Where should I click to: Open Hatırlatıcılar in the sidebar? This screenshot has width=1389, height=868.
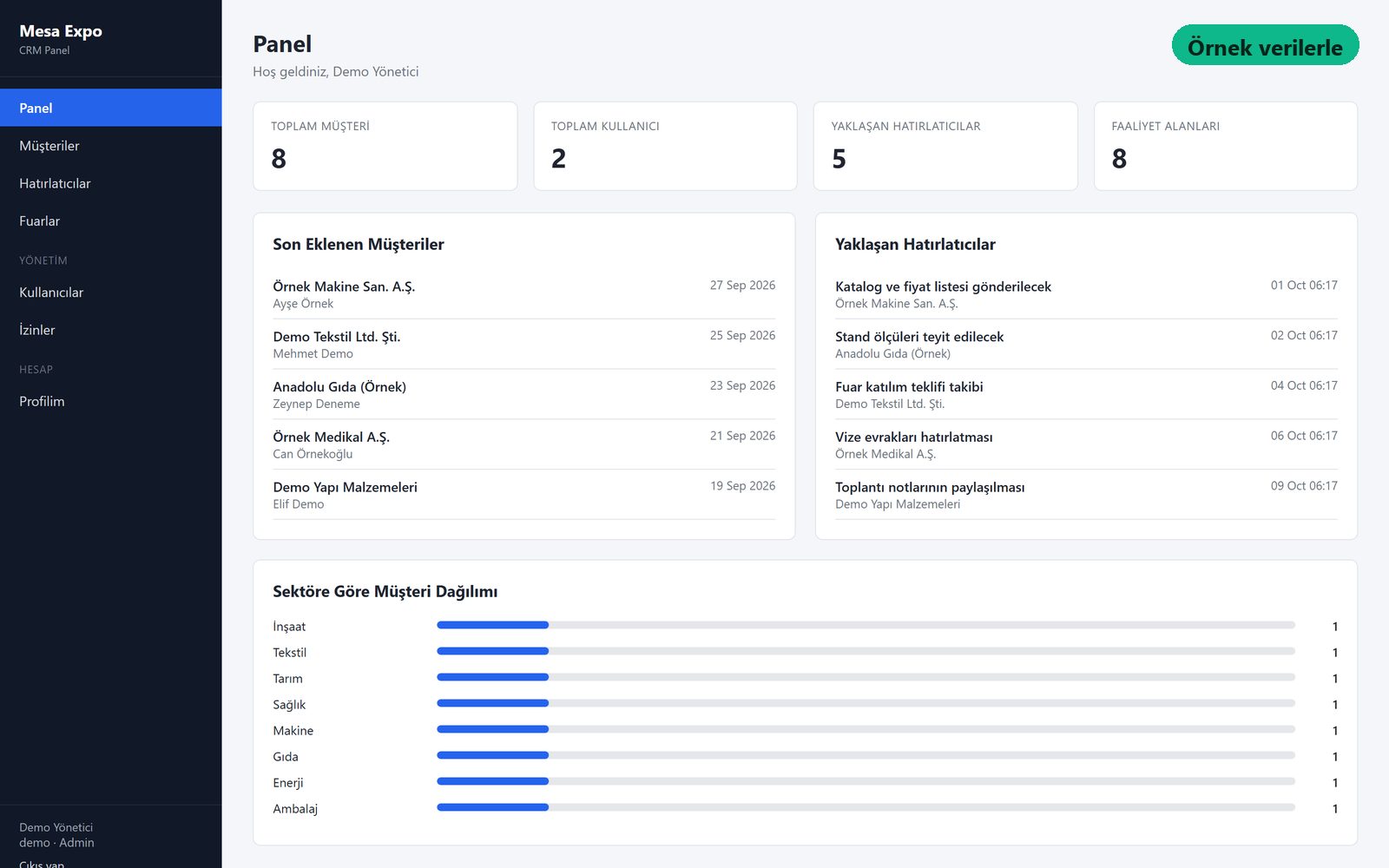coord(110,183)
